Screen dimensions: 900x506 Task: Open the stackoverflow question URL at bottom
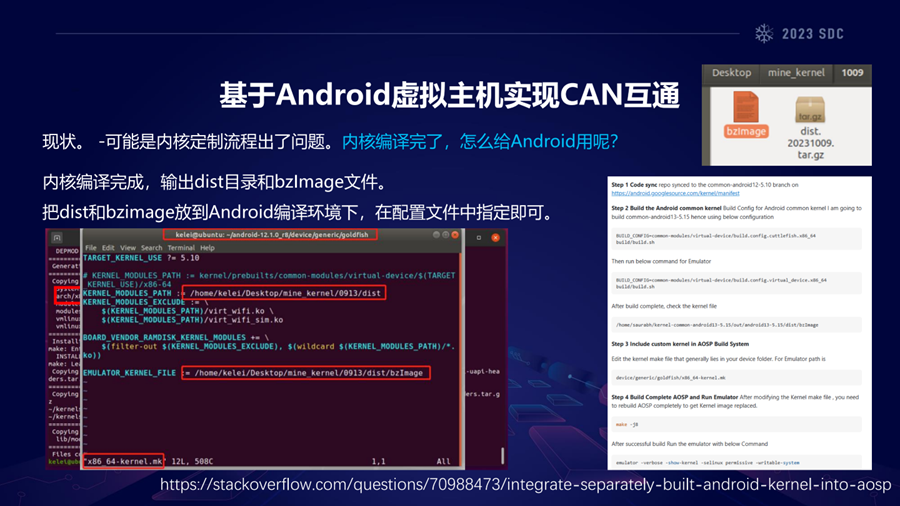(525, 485)
